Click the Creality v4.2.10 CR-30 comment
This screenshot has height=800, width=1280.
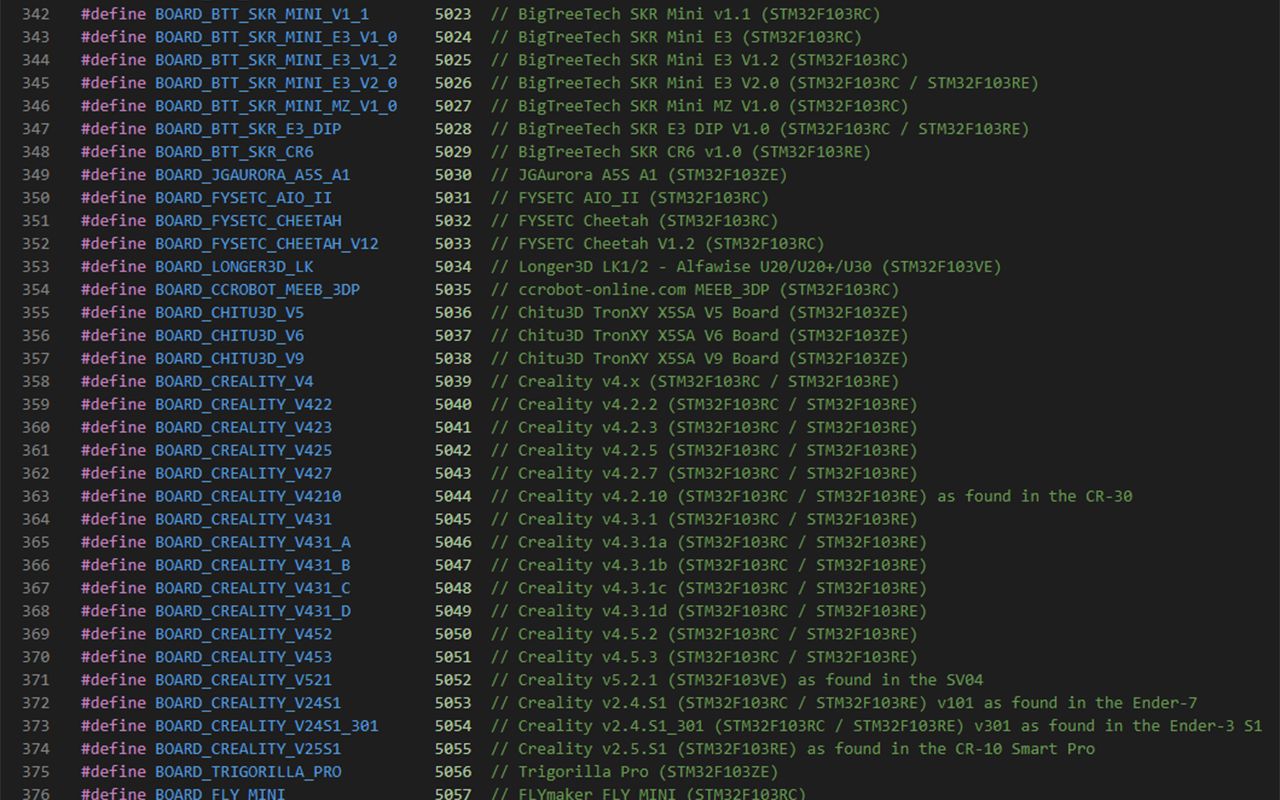click(x=811, y=497)
